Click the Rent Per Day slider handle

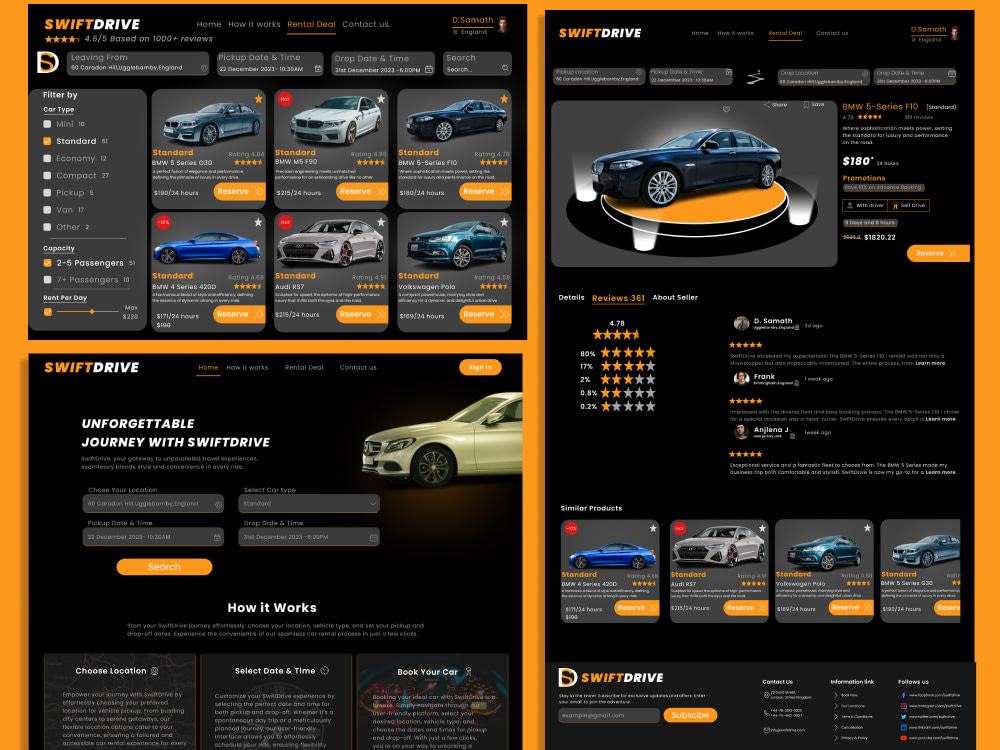click(92, 312)
